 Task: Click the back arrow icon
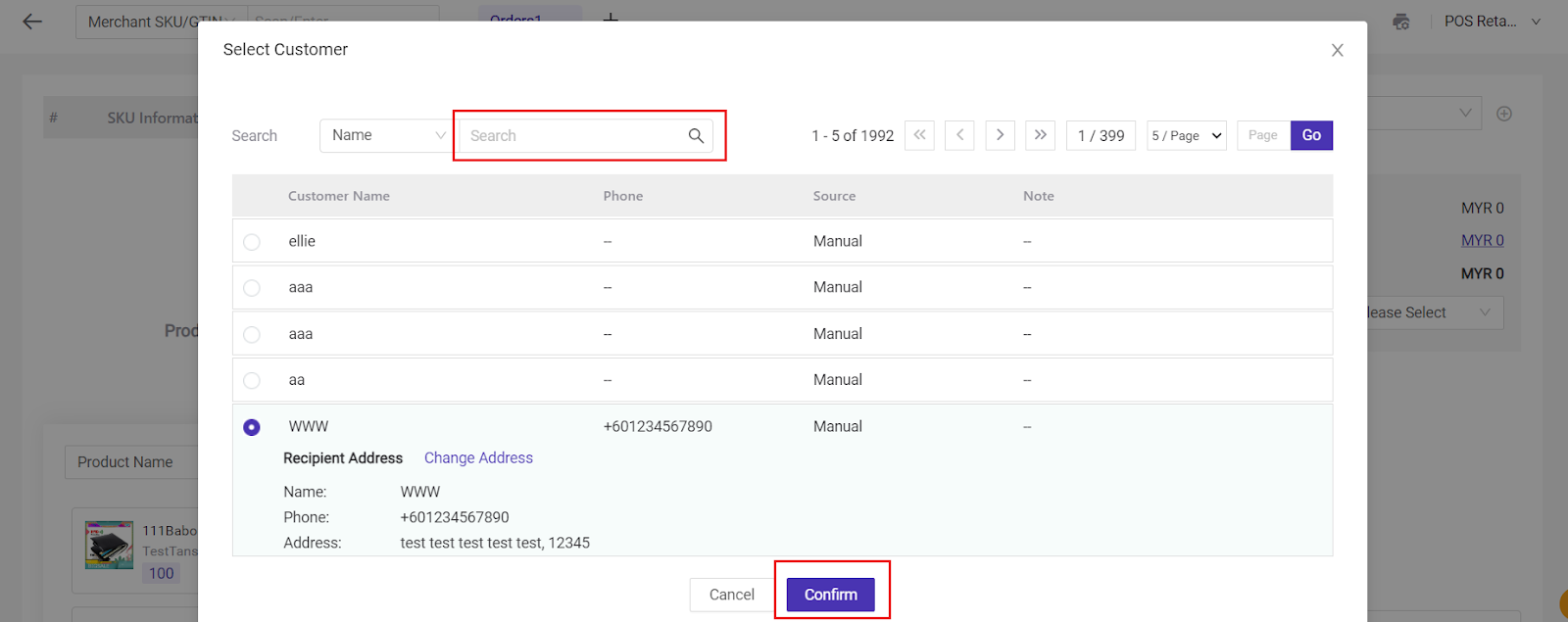click(32, 22)
